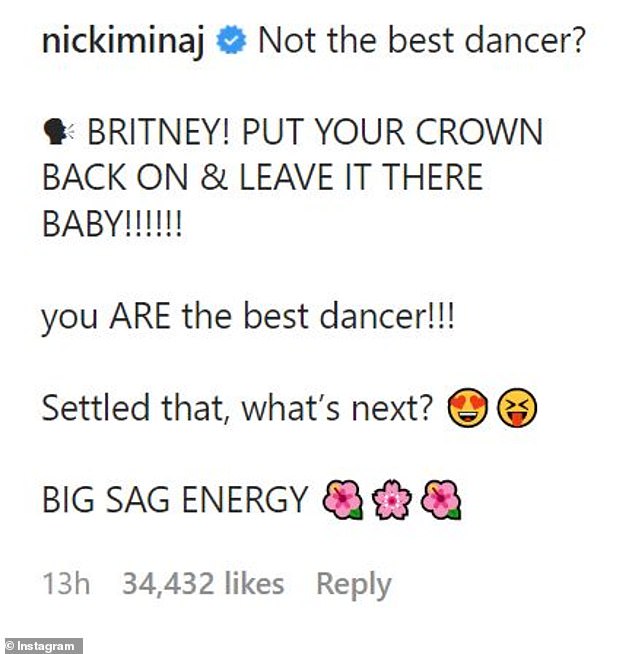The image size is (632, 654).
Task: Click the "BABY!!!!!!" text line
Action: pos(113,222)
